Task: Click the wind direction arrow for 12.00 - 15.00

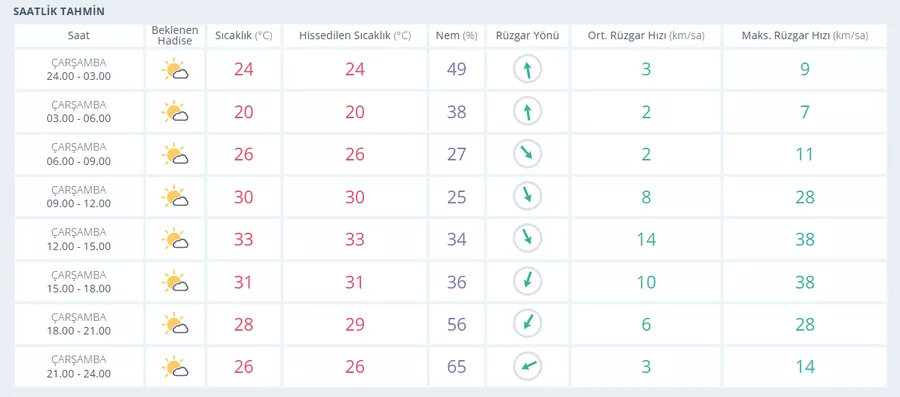Action: pyautogui.click(x=527, y=239)
